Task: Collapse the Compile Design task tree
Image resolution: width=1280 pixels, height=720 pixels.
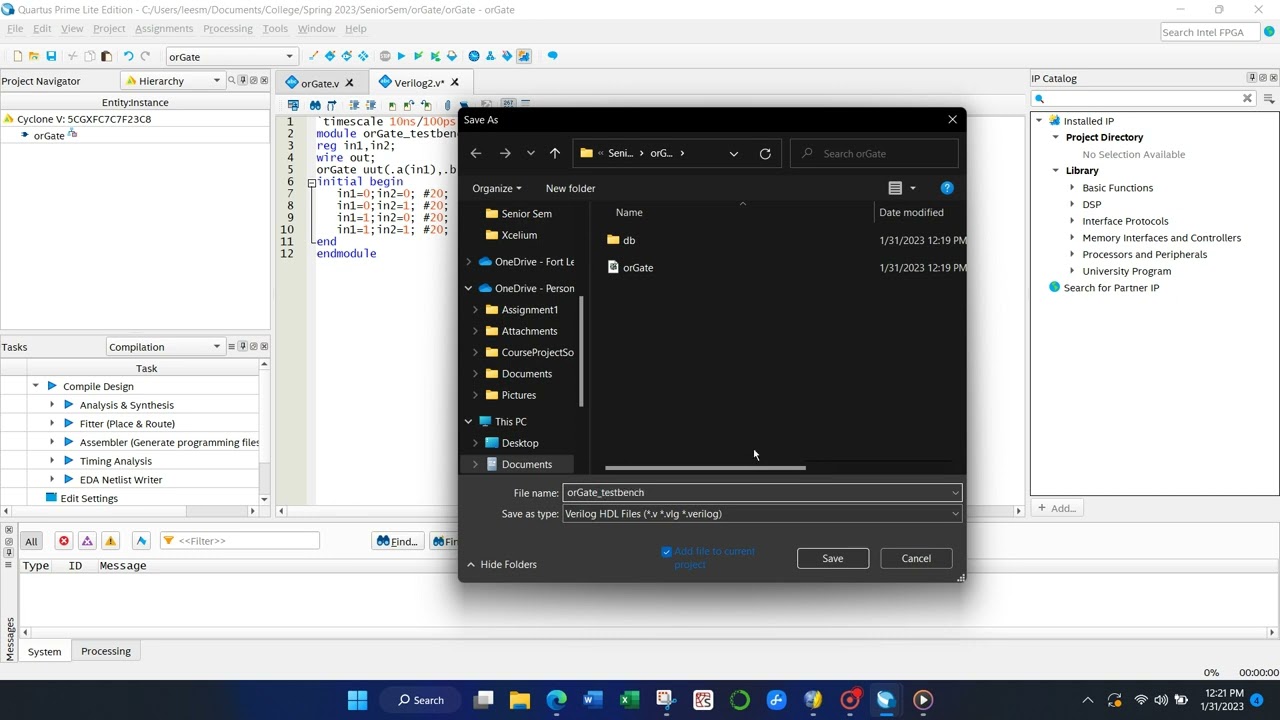Action: coord(35,386)
